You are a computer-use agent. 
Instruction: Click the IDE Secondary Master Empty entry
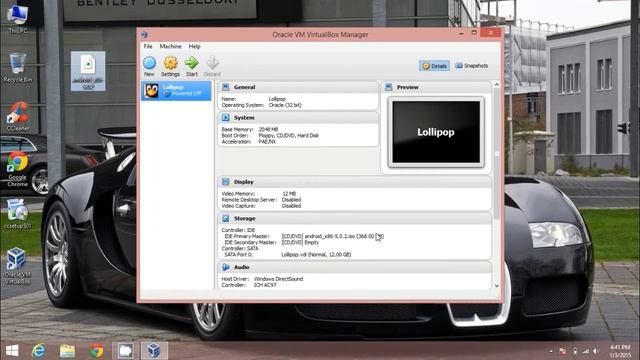tap(300, 242)
